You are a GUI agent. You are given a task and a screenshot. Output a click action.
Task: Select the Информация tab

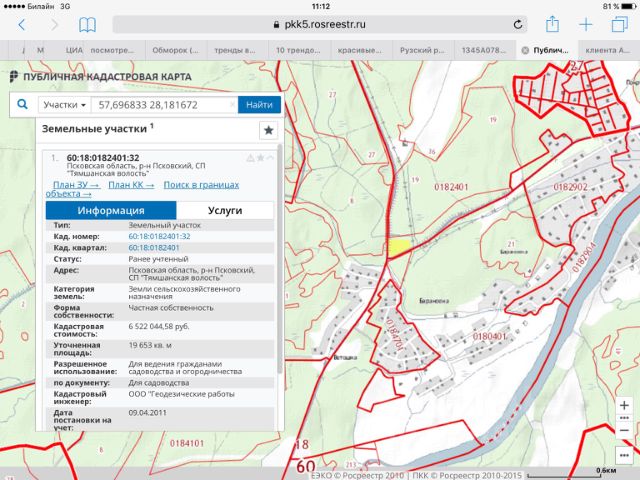(111, 210)
